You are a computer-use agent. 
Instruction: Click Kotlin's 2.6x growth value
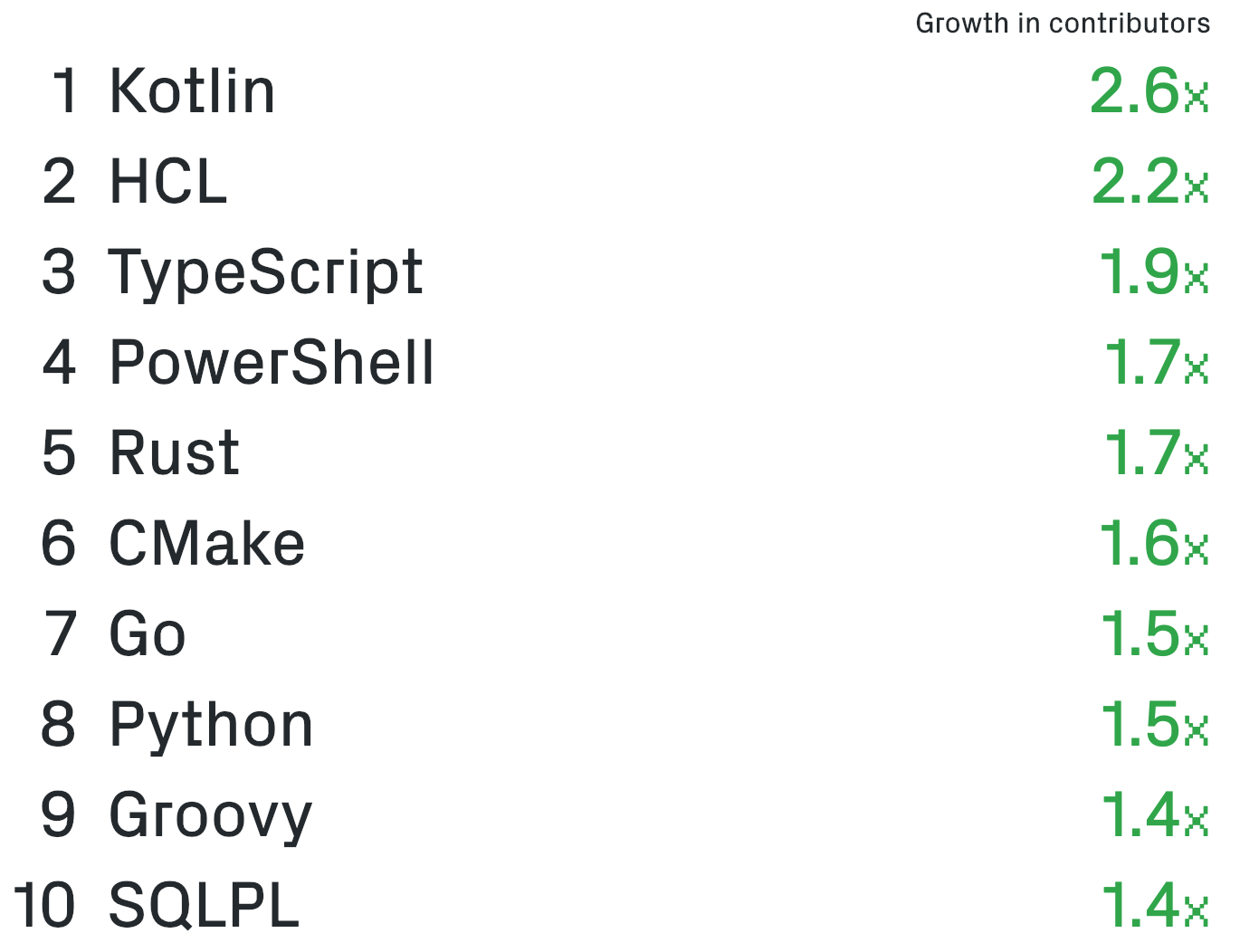coord(1149,91)
